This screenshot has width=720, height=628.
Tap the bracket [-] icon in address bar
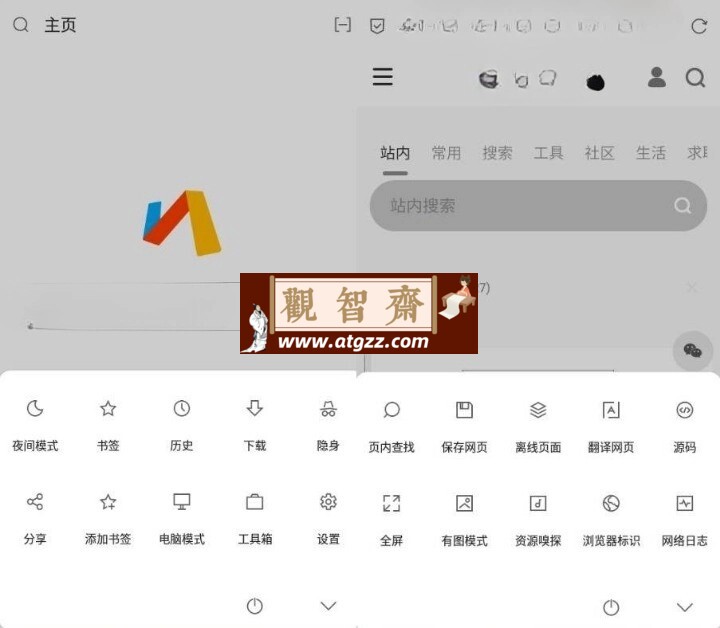point(343,25)
